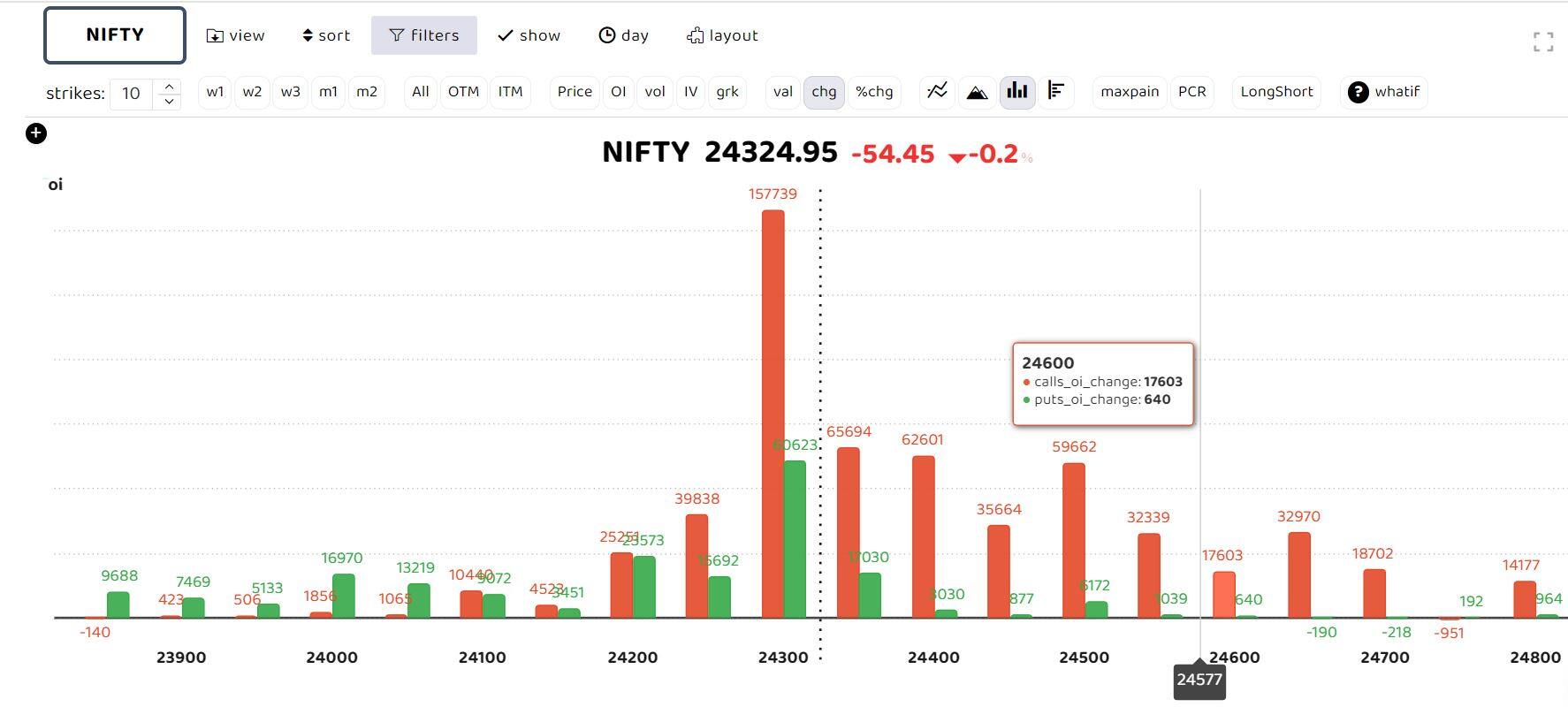Viewport: 1568px width, 707px height.
Task: Click the PCR button
Action: click(1192, 92)
